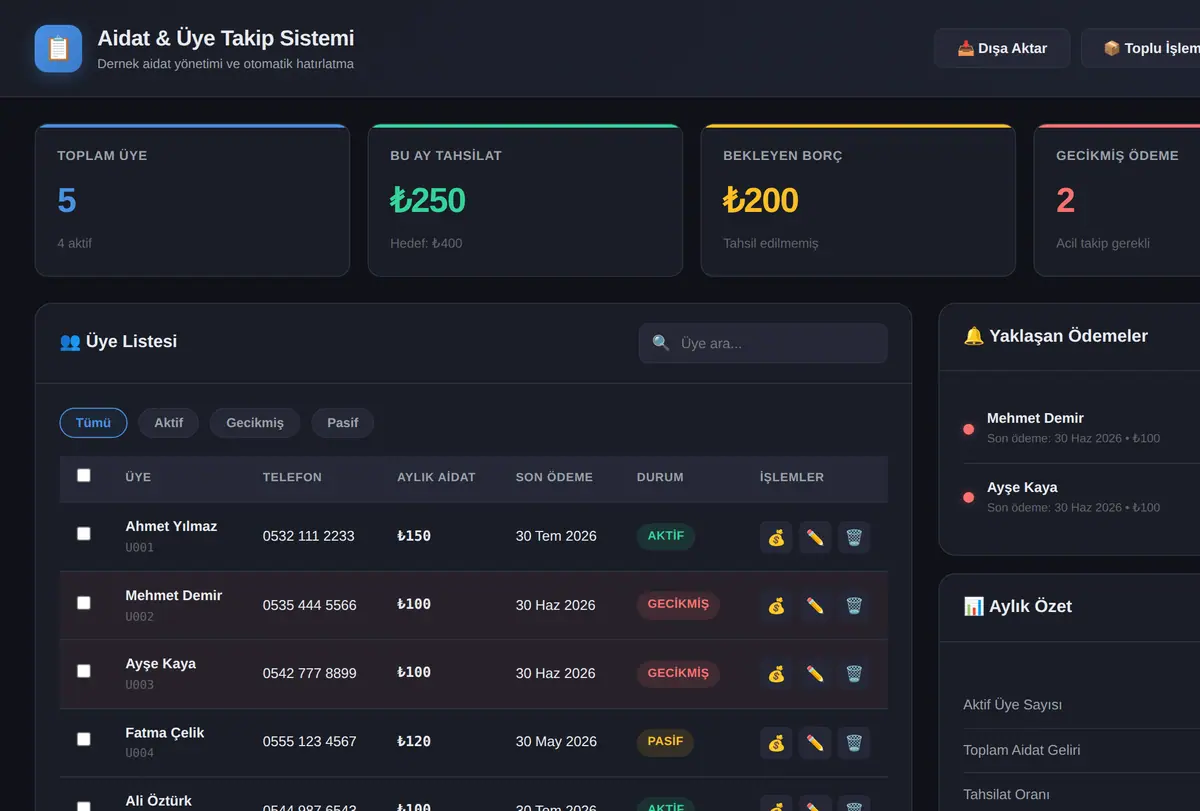Click the GECİKMİŞ badge for Mehmet Demir

pyautogui.click(x=678, y=605)
